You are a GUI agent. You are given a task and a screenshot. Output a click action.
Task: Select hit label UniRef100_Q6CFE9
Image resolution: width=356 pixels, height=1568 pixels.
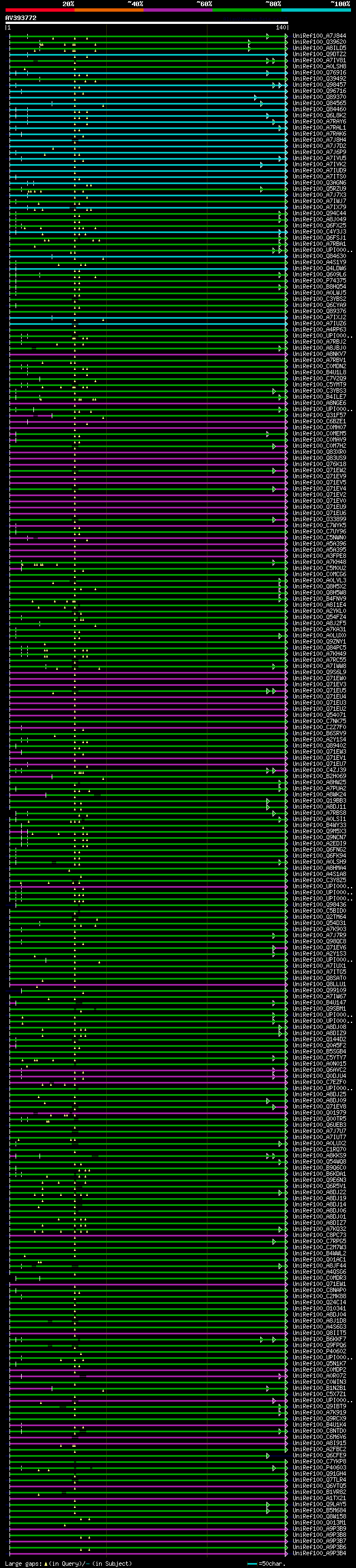(319, 1456)
